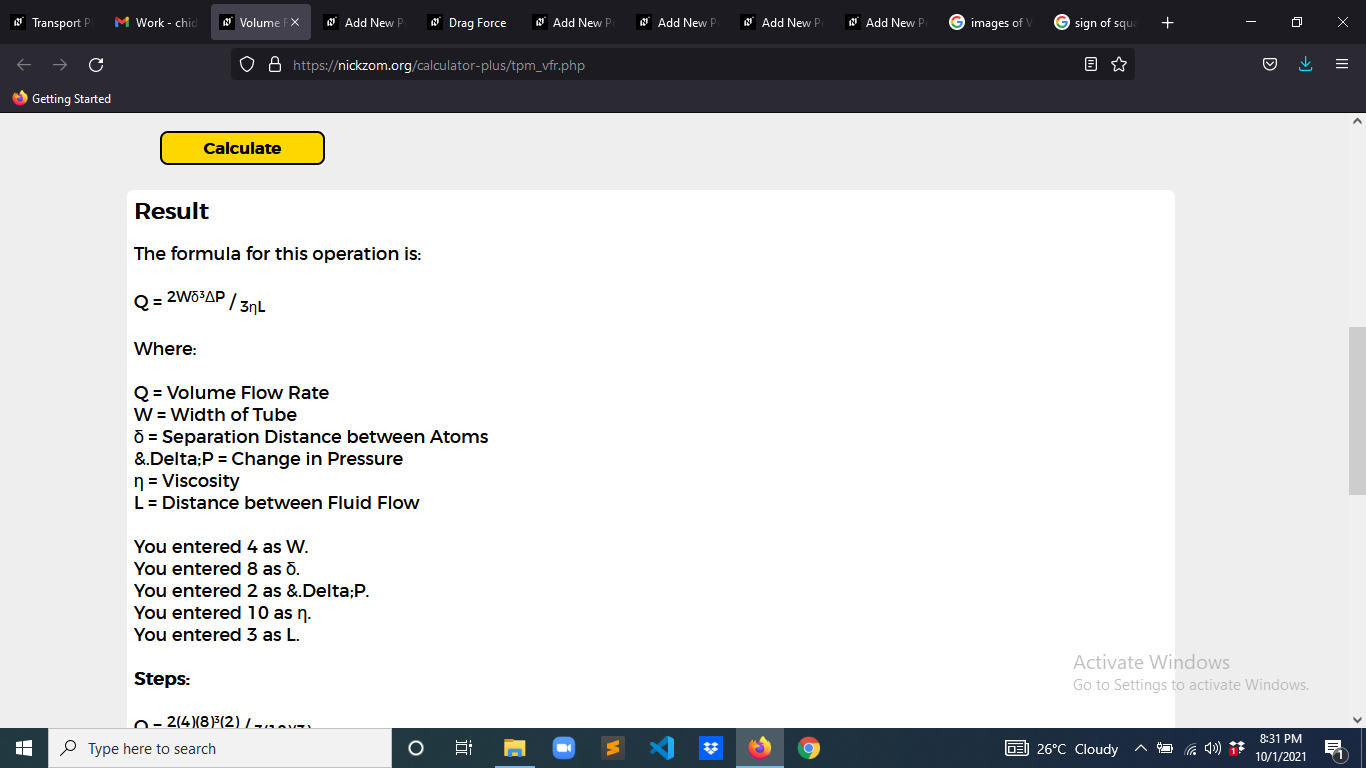Image resolution: width=1366 pixels, height=768 pixels.
Task: Open the volume speaker icon
Action: point(1212,748)
